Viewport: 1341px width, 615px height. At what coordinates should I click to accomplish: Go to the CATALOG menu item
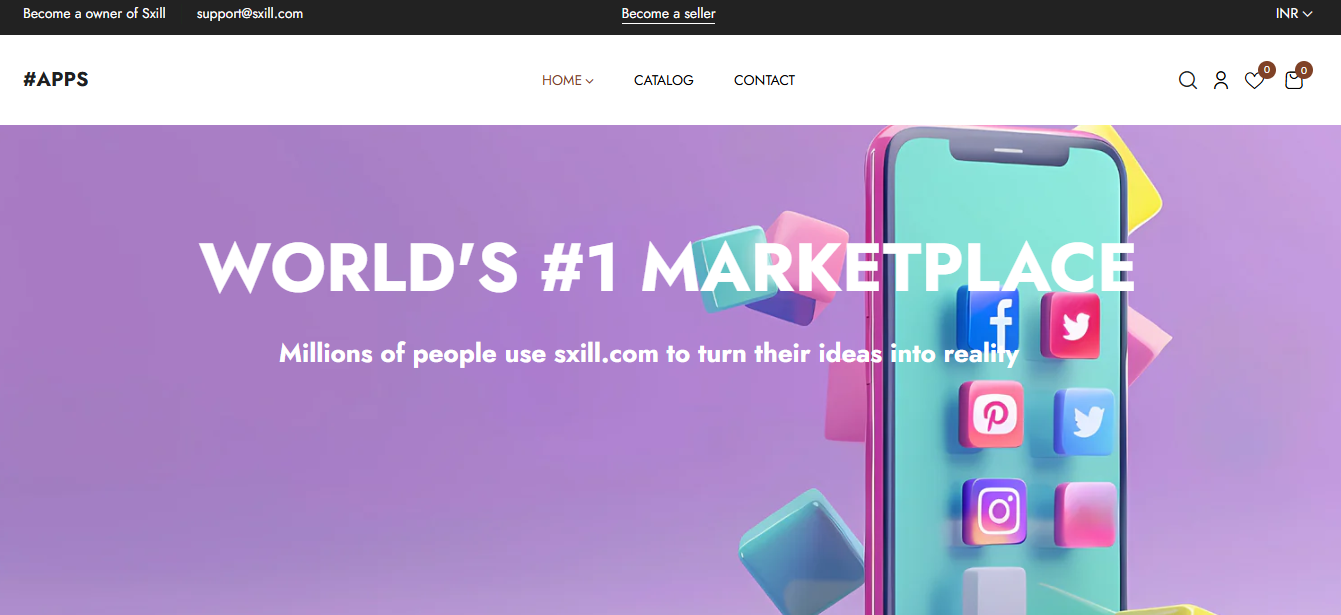[x=664, y=80]
